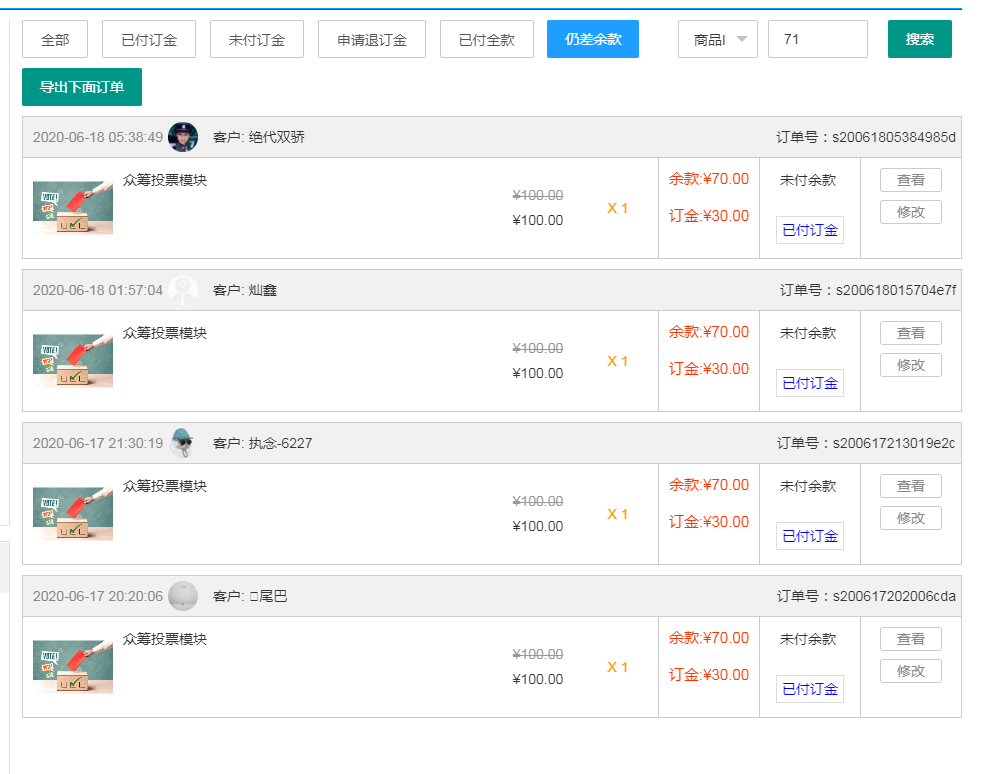The image size is (996, 774).
Task: Click avatar of customer 执念-6227
Action: [183, 443]
